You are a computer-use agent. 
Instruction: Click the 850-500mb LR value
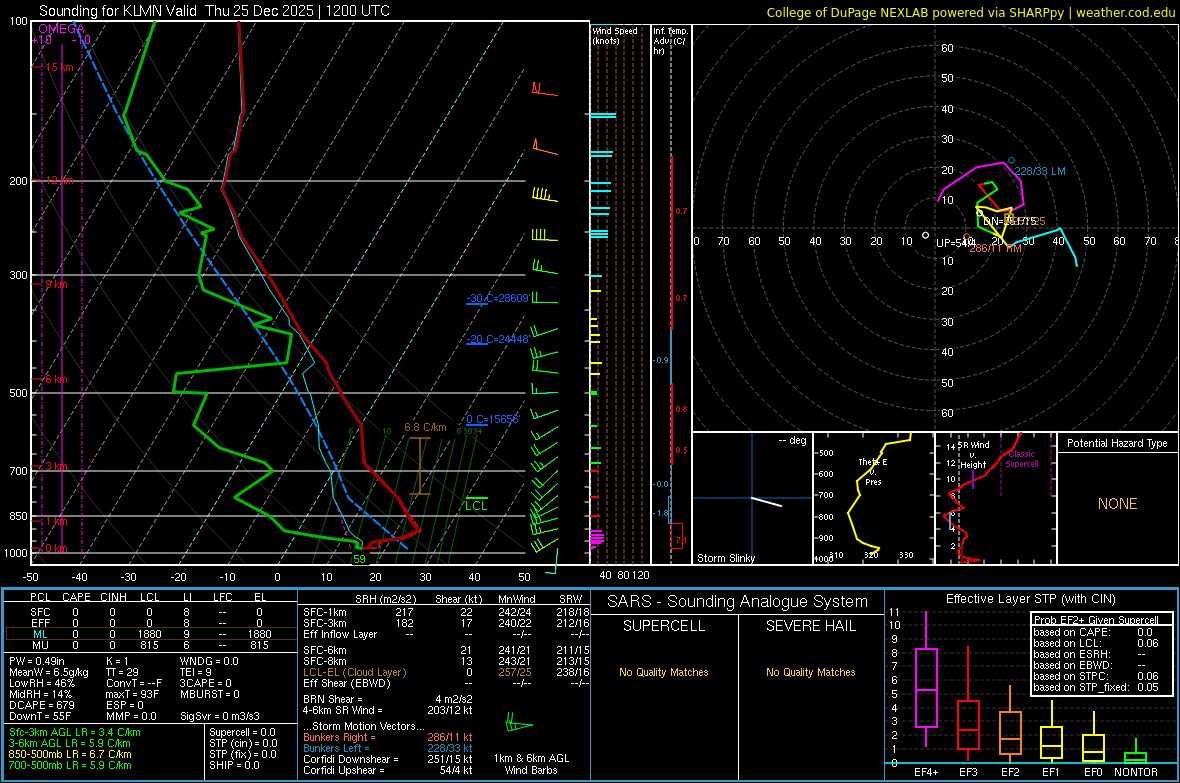[x=70, y=754]
